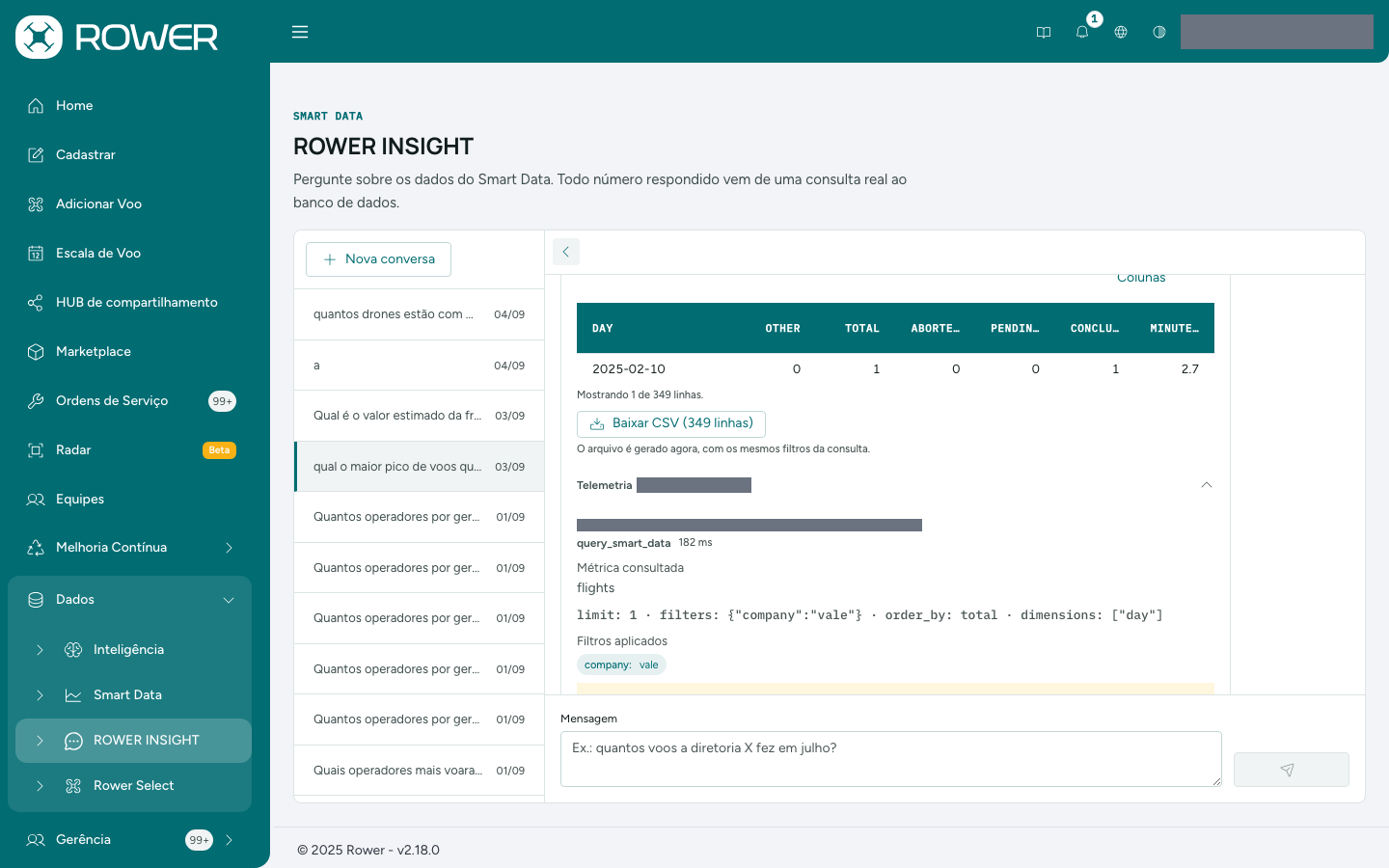The width and height of the screenshot is (1389, 868).
Task: Select the 2025-02-10 date cell
Action: point(629,368)
